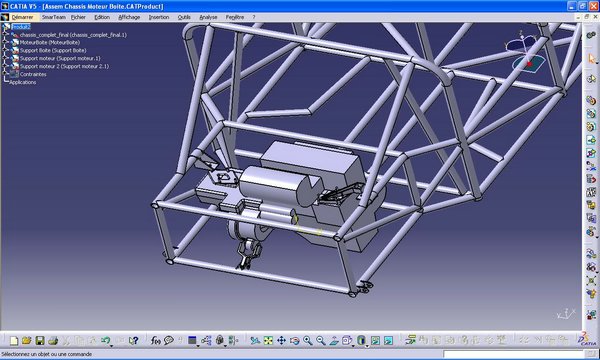Expand the MoteurBoite tree node
Screen dimensions: 600x360
[x=5, y=42]
